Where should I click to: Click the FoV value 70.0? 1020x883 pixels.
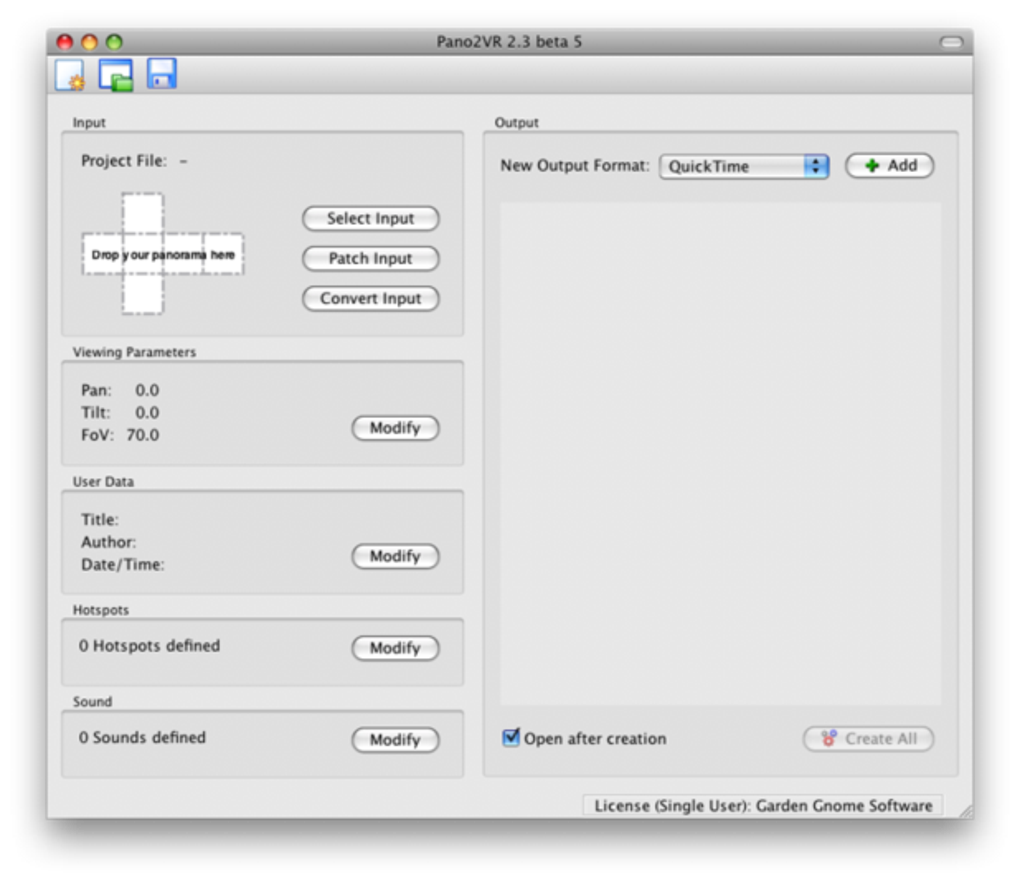(x=143, y=435)
